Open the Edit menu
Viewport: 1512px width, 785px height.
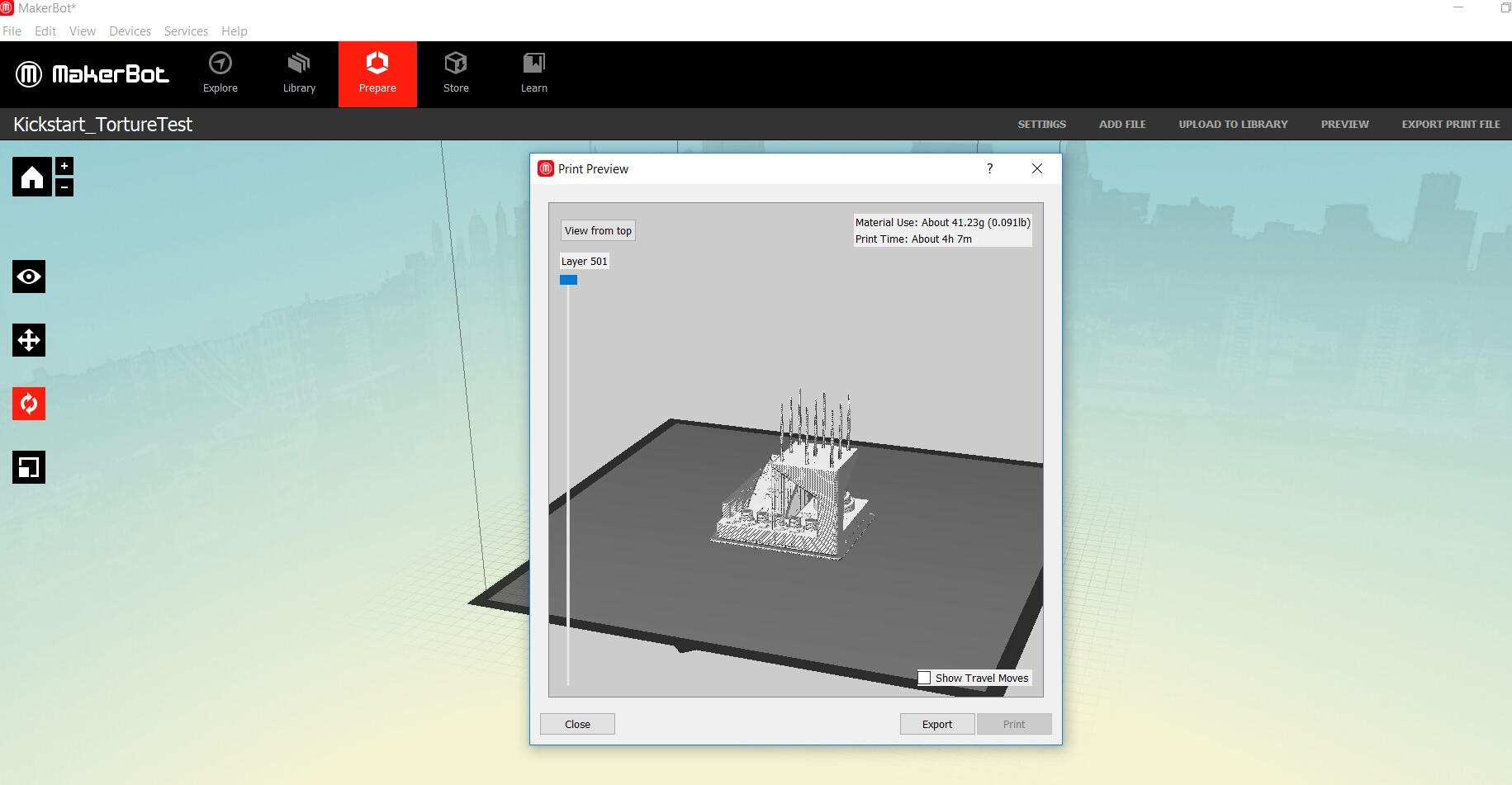(45, 31)
